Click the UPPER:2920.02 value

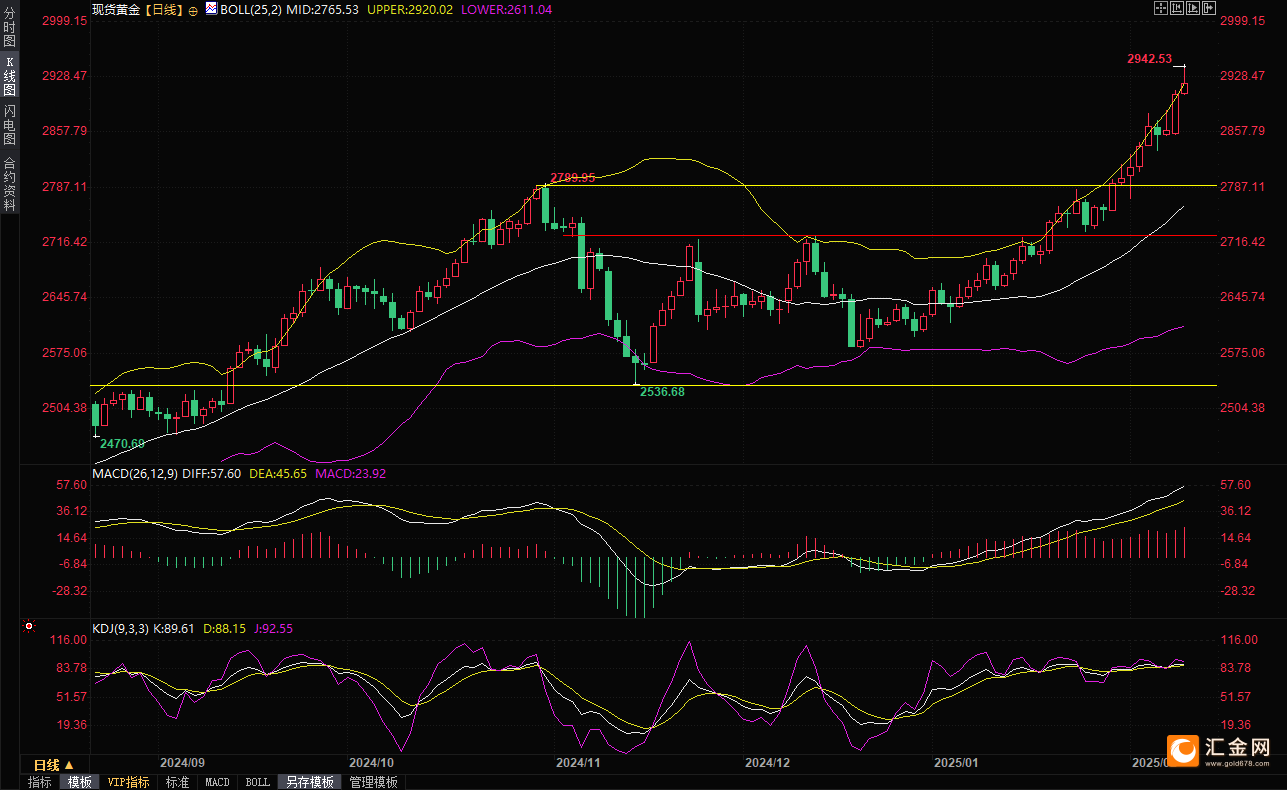(410, 9)
